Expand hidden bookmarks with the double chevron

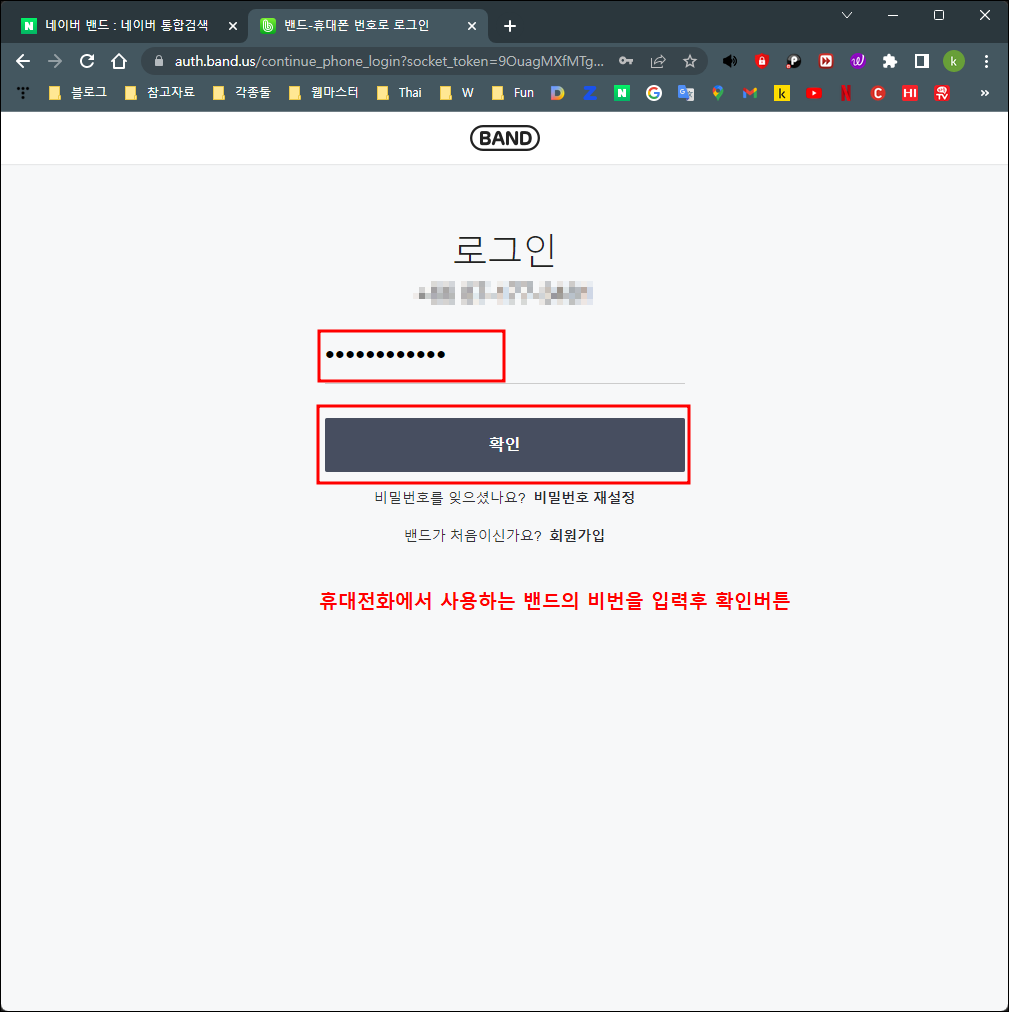(x=984, y=92)
